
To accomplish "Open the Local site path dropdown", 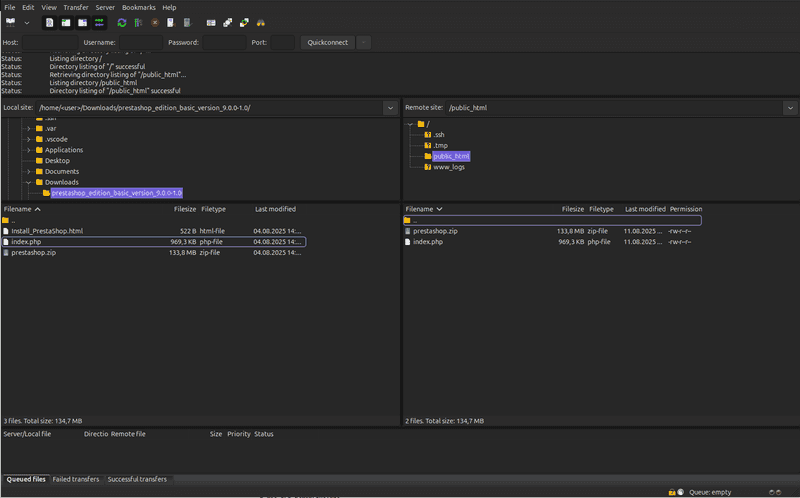I will point(390,107).
